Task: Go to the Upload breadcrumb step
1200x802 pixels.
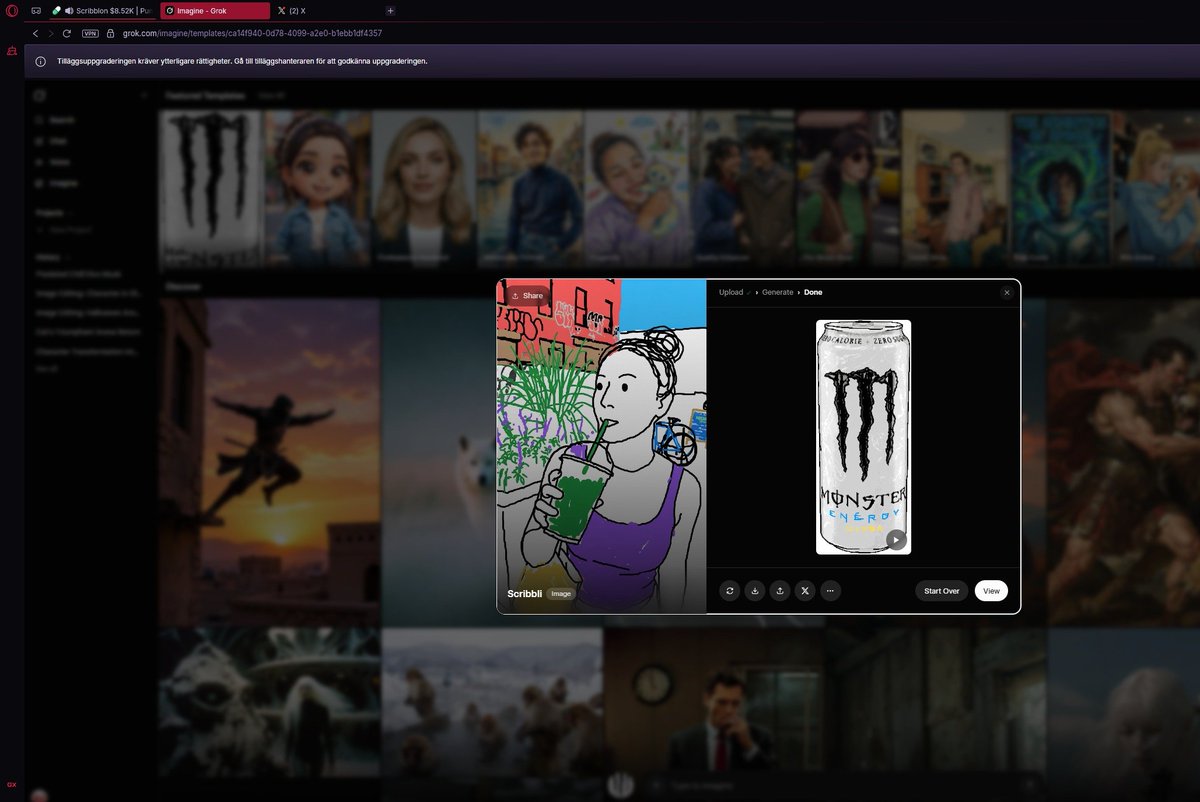Action: (x=731, y=292)
